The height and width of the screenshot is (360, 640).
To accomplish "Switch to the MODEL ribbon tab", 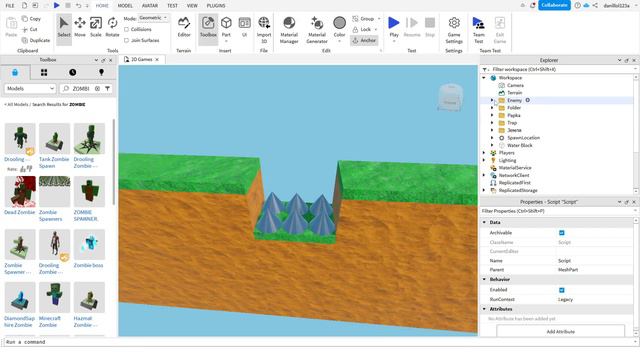I will 125,6.
